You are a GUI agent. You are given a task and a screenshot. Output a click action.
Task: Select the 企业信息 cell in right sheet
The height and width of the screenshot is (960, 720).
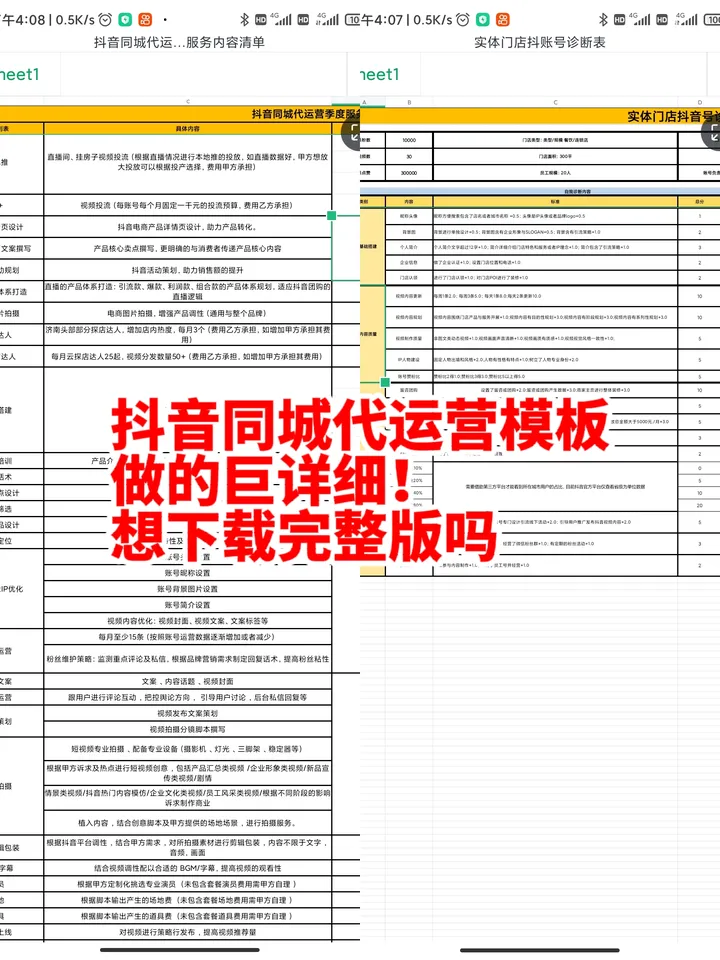coord(409,262)
